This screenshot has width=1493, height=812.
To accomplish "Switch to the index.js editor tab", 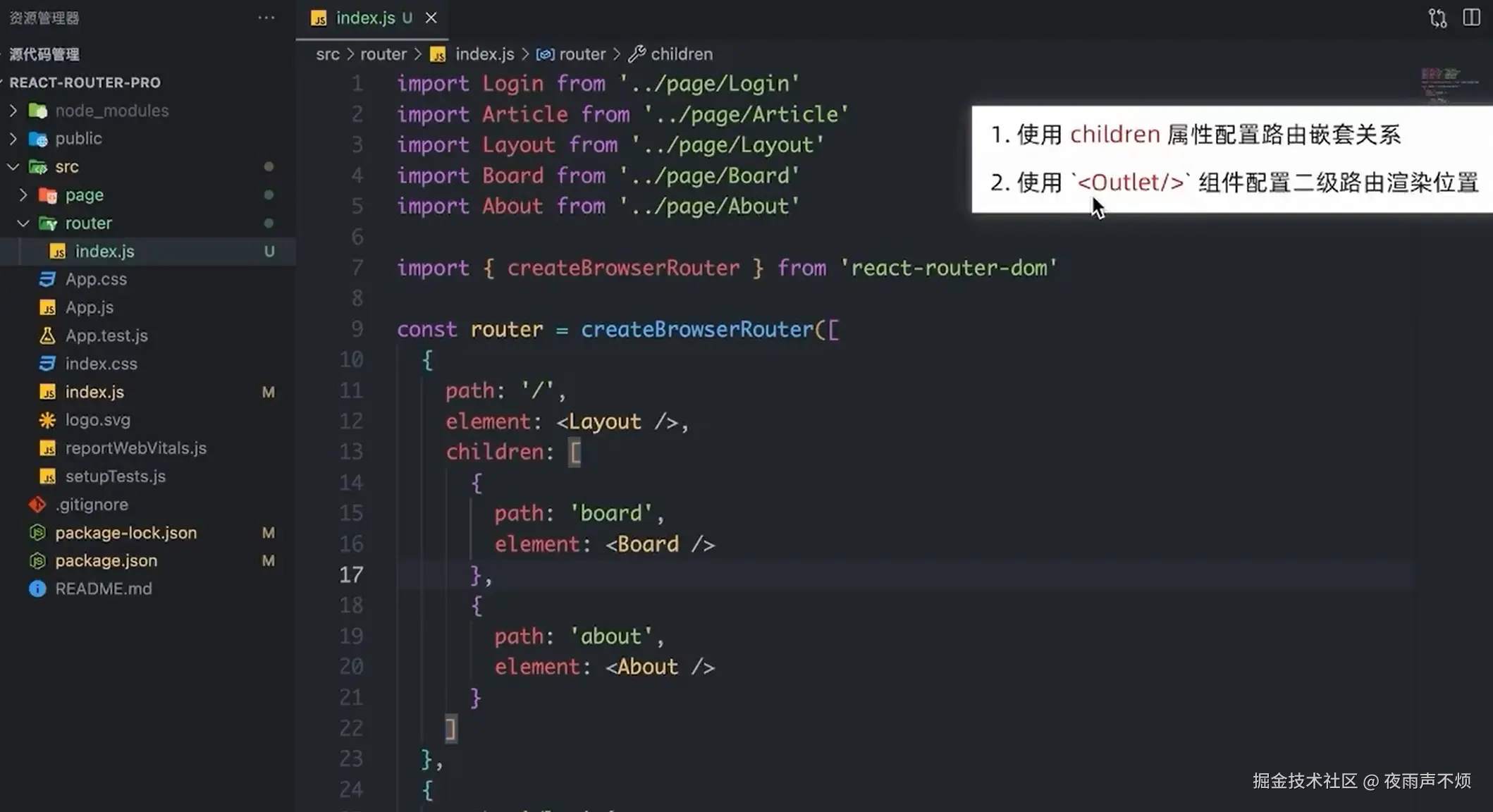I will [x=365, y=18].
